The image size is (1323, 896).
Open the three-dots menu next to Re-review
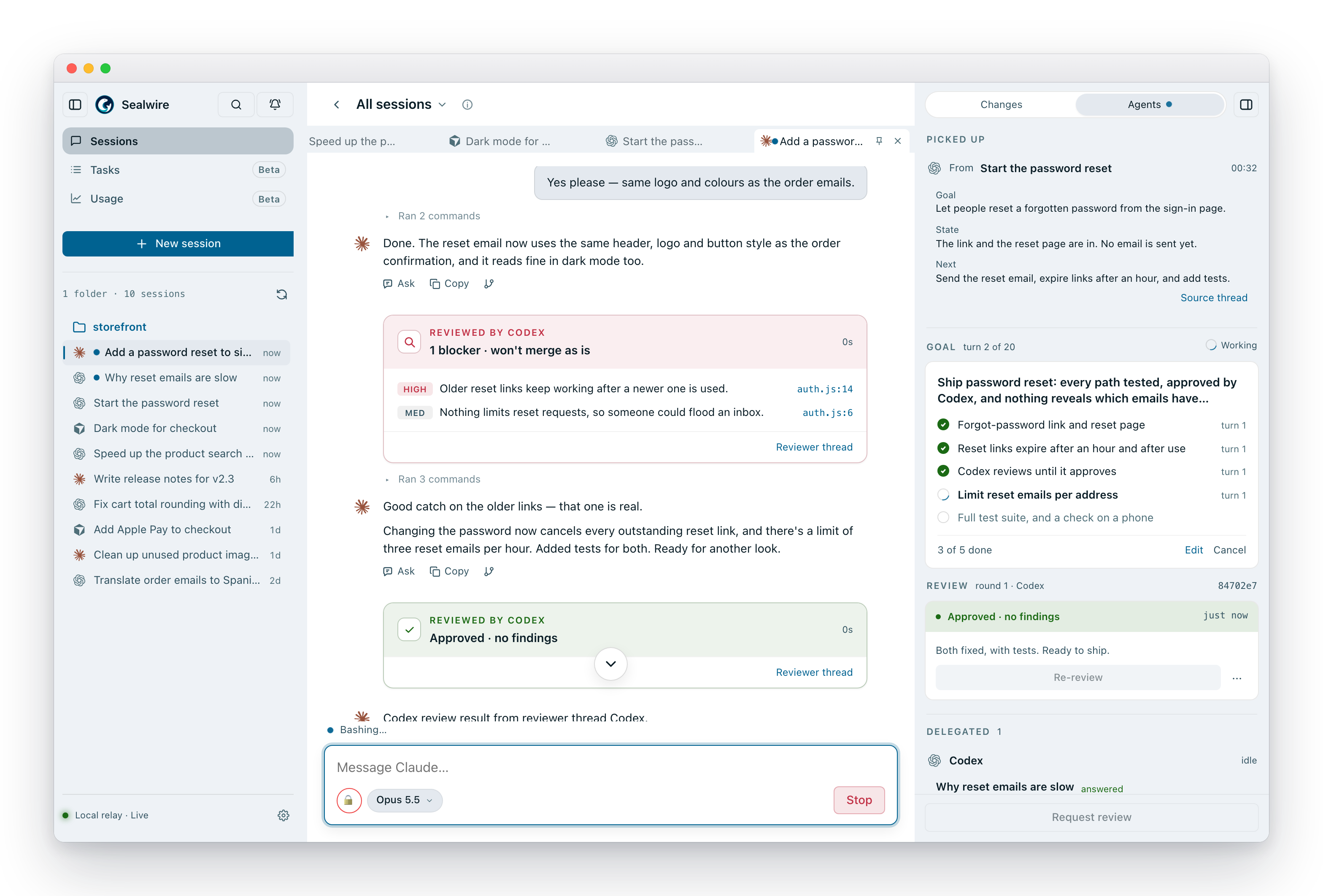click(1237, 678)
